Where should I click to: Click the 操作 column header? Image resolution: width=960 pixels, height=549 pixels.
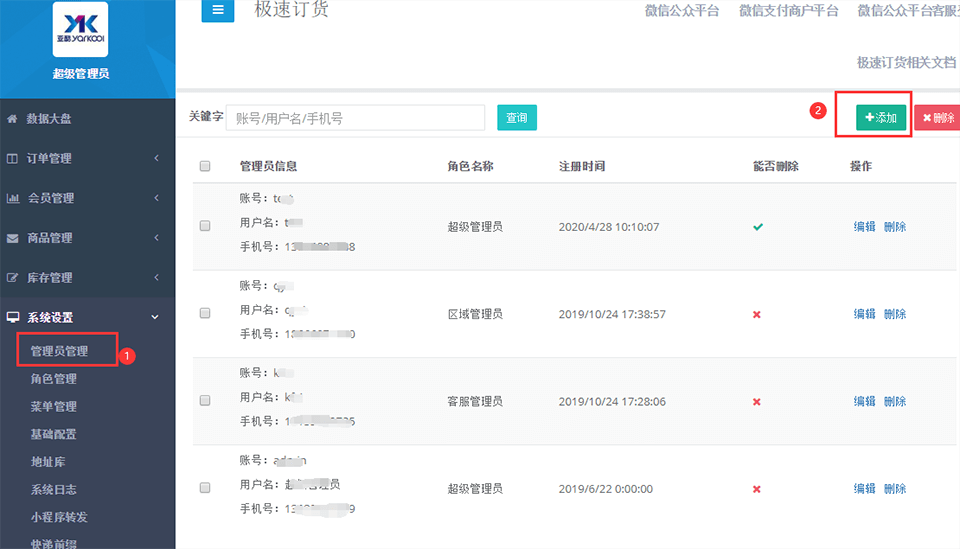[861, 166]
